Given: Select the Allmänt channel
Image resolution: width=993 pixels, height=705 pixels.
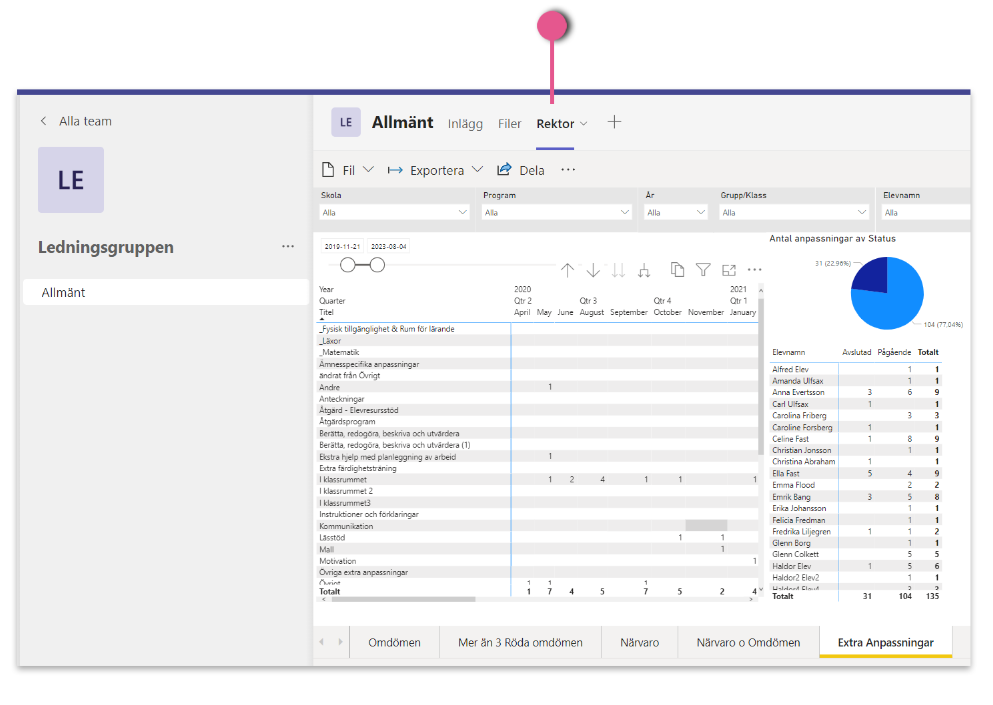Looking at the screenshot, I should [x=166, y=292].
